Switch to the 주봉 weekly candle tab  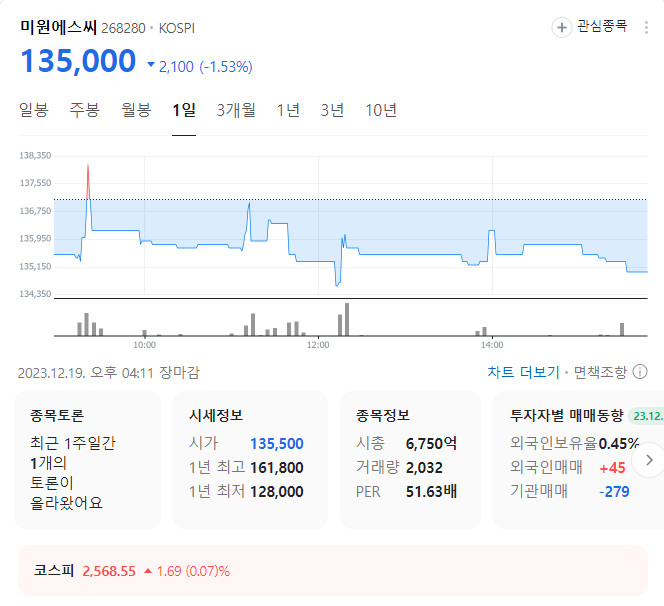coord(84,110)
